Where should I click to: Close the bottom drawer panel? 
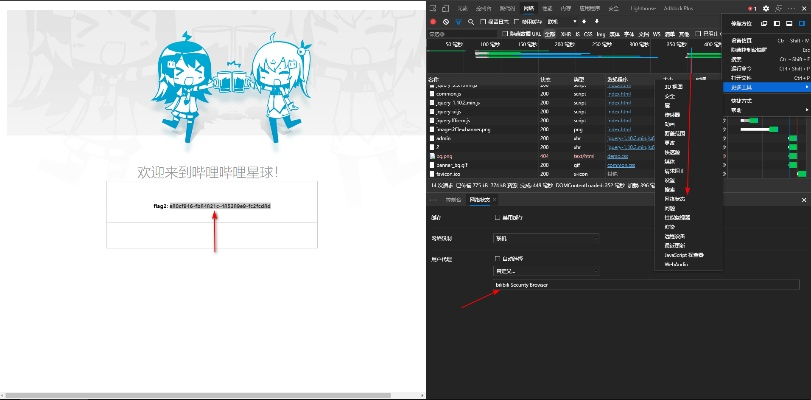[x=804, y=200]
